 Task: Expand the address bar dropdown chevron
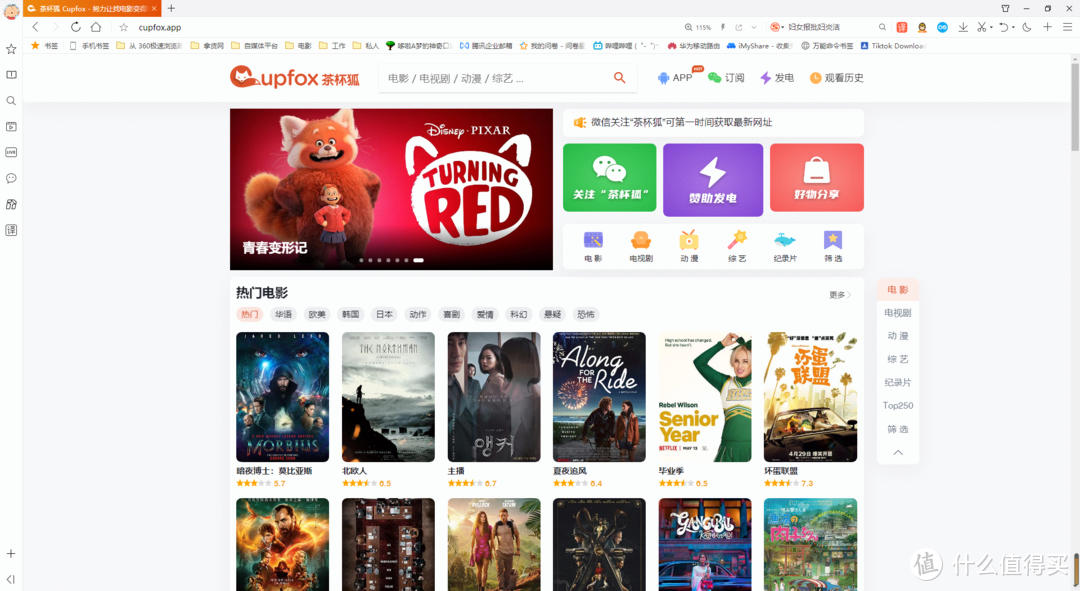(x=754, y=28)
